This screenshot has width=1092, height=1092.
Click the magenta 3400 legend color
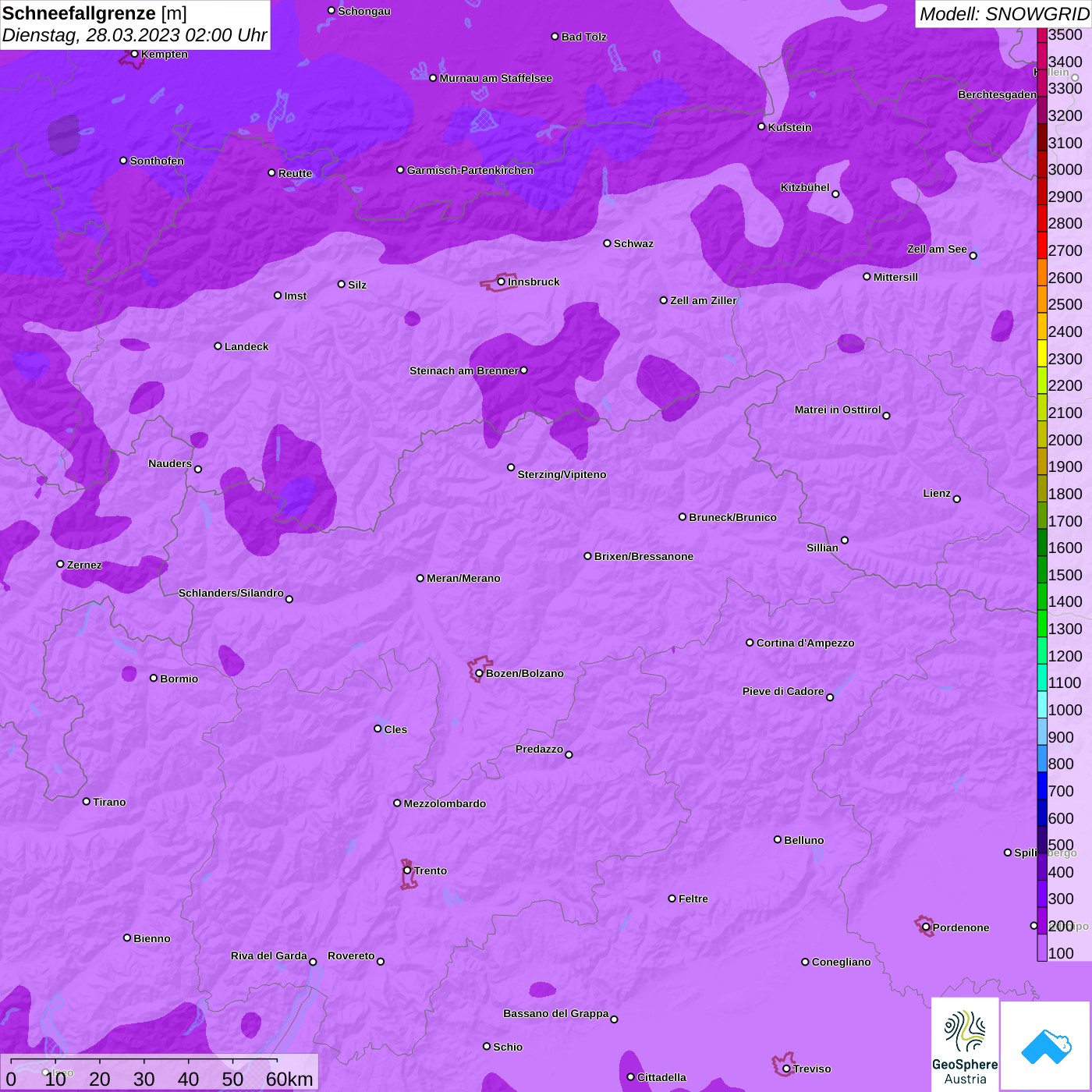(x=1042, y=55)
